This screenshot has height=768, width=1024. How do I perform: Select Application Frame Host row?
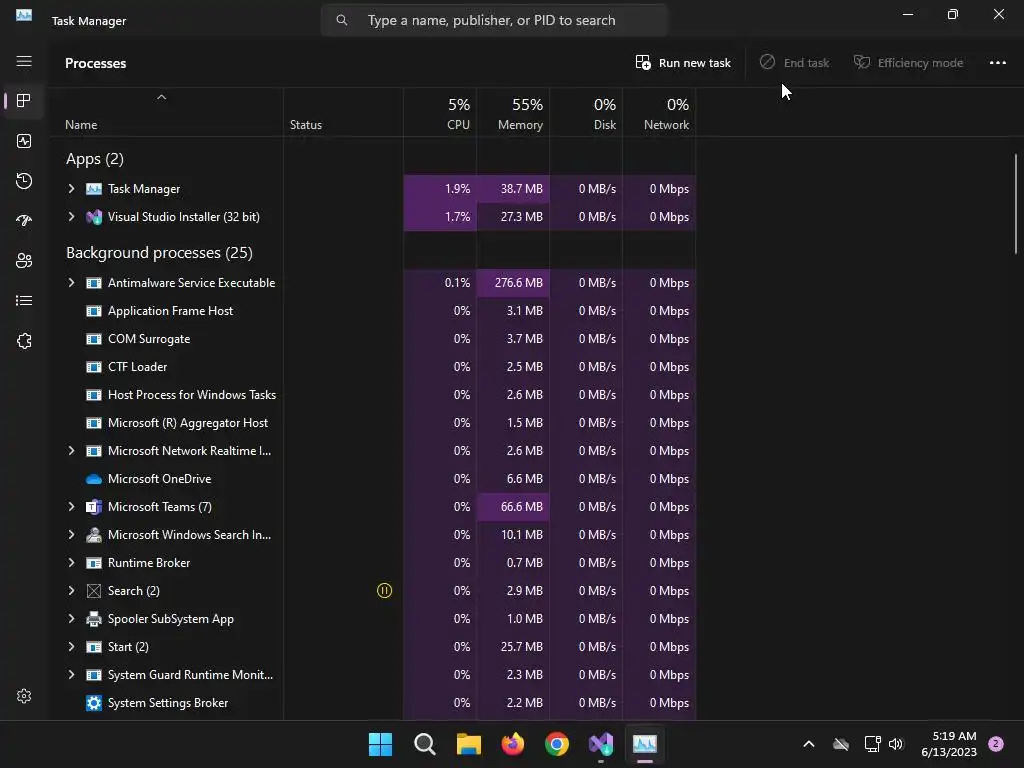point(374,311)
